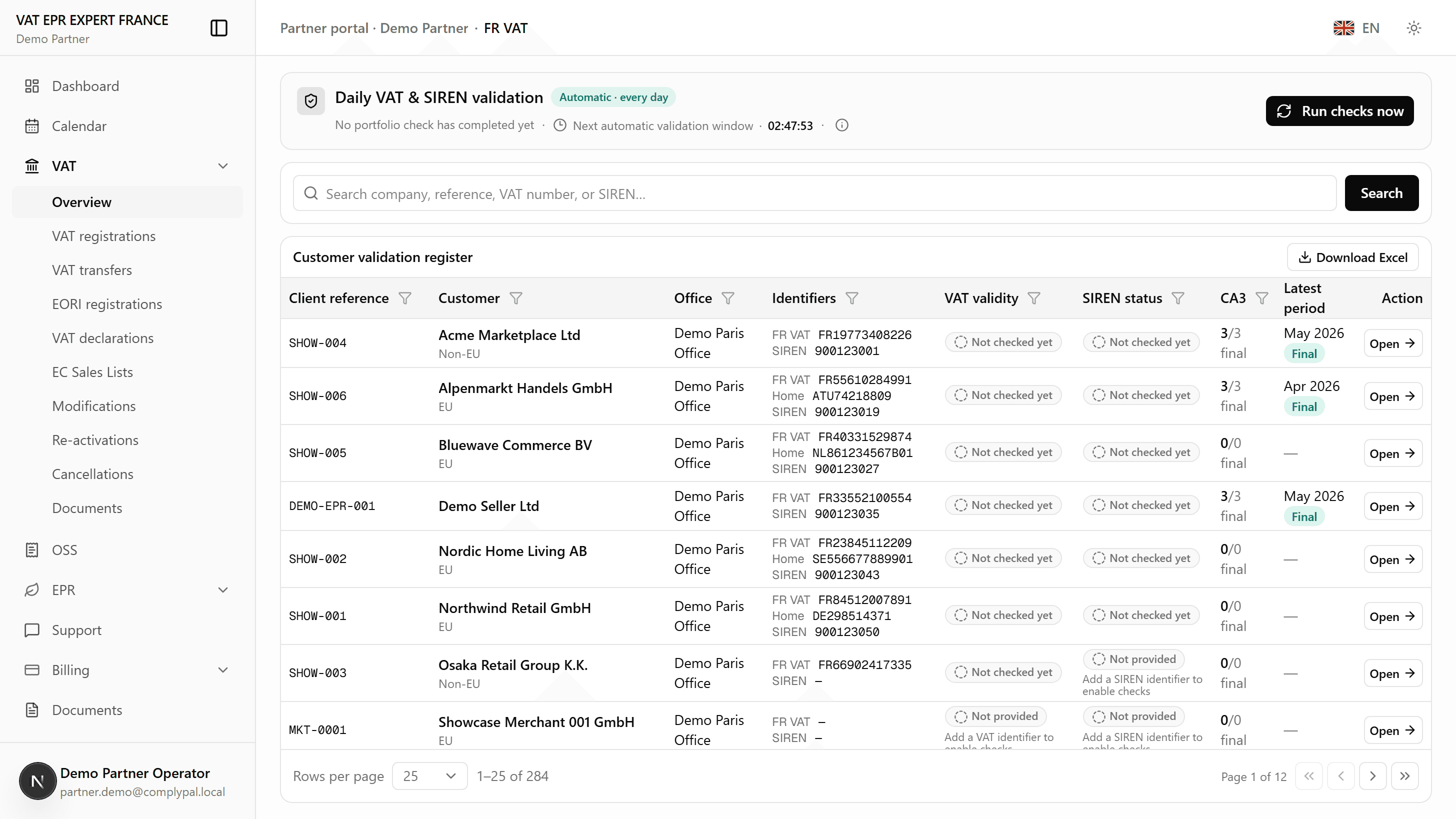
Task: Filter the Office column
Action: [728, 298]
